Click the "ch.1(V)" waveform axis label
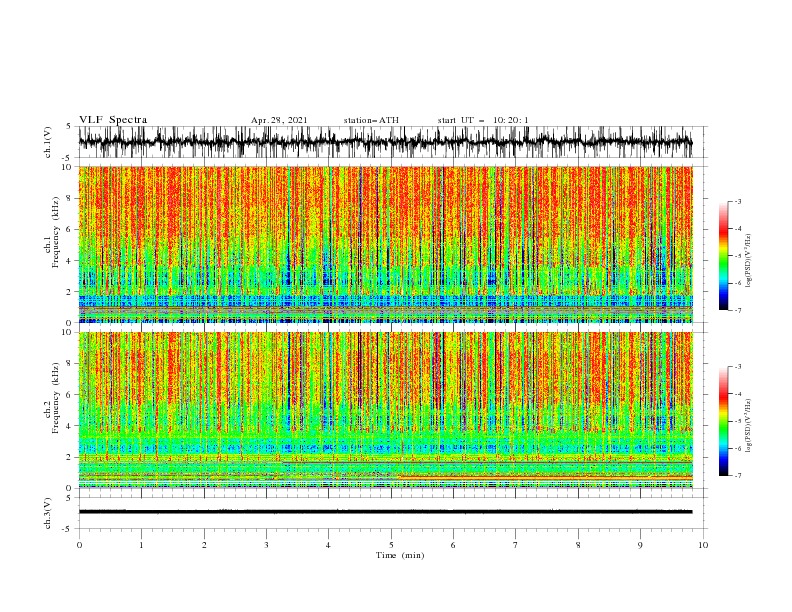The height and width of the screenshot is (612, 792). [48, 142]
